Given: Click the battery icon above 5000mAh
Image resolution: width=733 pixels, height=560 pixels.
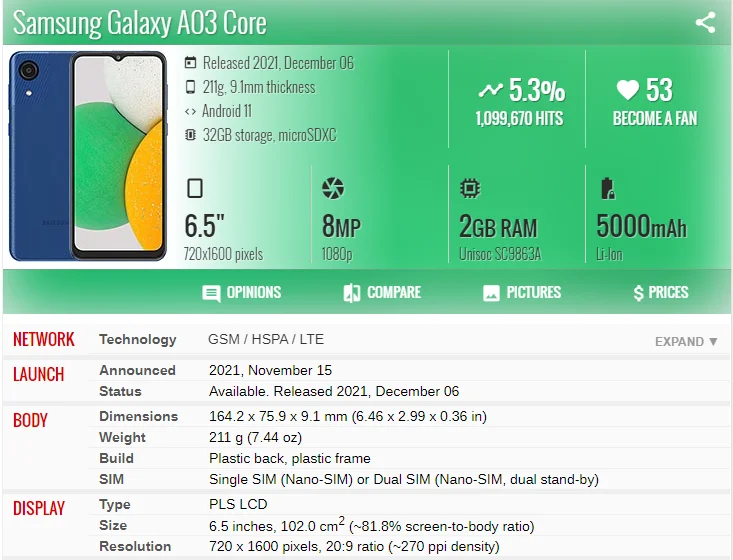Looking at the screenshot, I should (607, 188).
